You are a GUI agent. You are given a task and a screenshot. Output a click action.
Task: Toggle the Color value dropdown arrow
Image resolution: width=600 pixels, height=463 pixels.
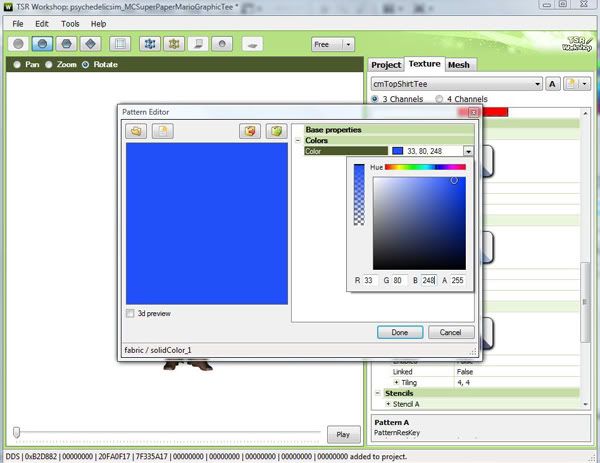468,151
